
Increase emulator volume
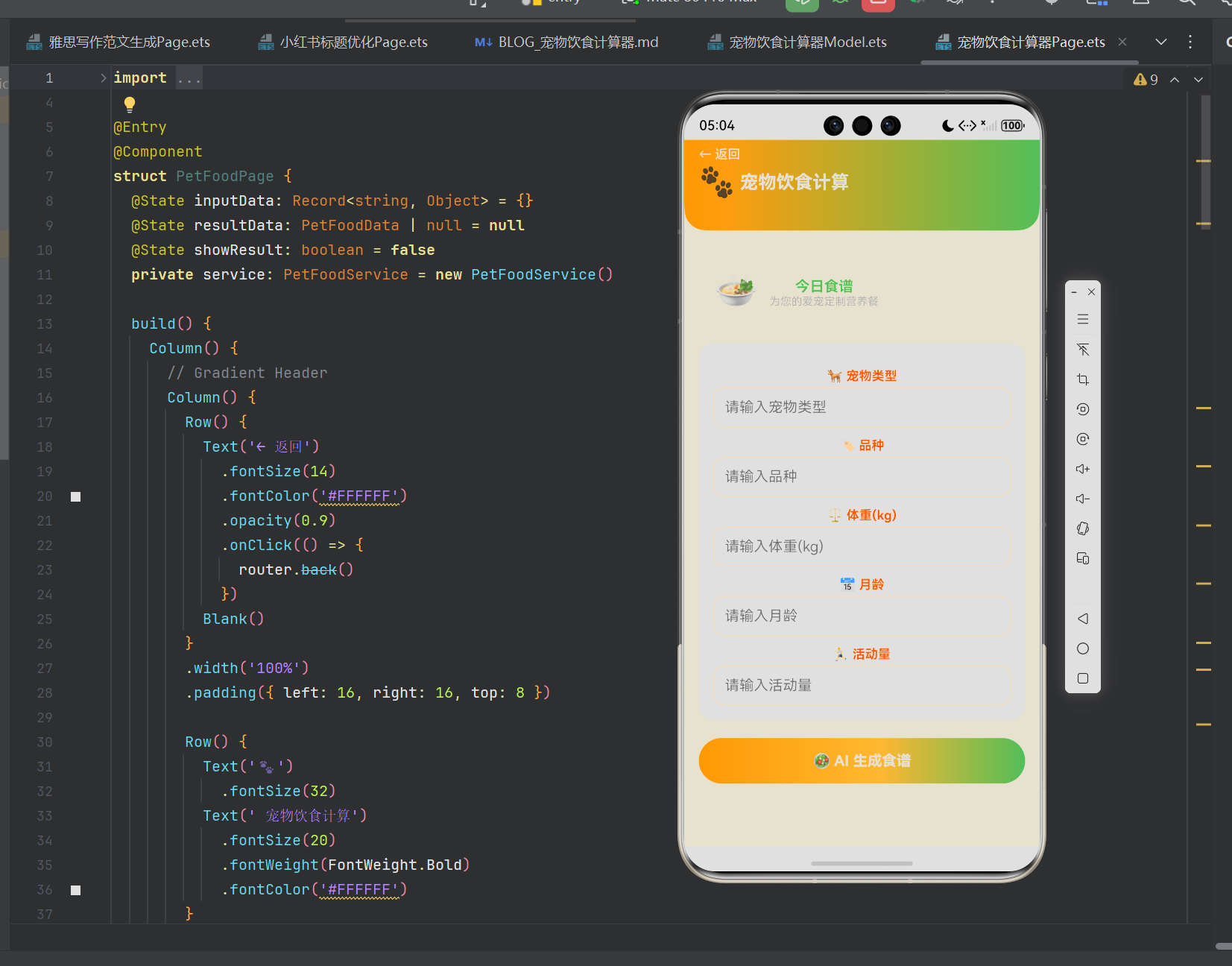[1083, 469]
